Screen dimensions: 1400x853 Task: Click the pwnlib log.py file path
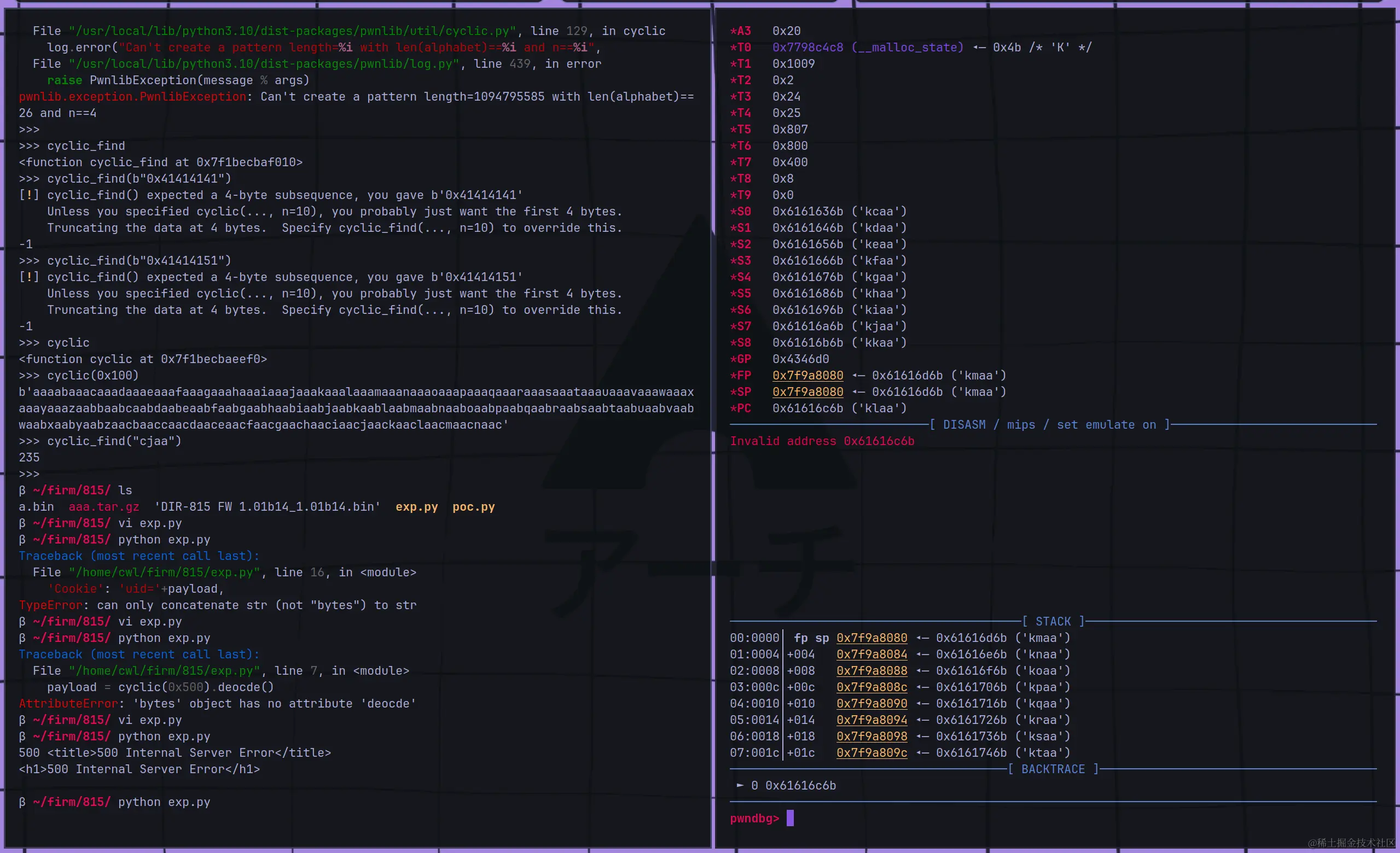264,63
